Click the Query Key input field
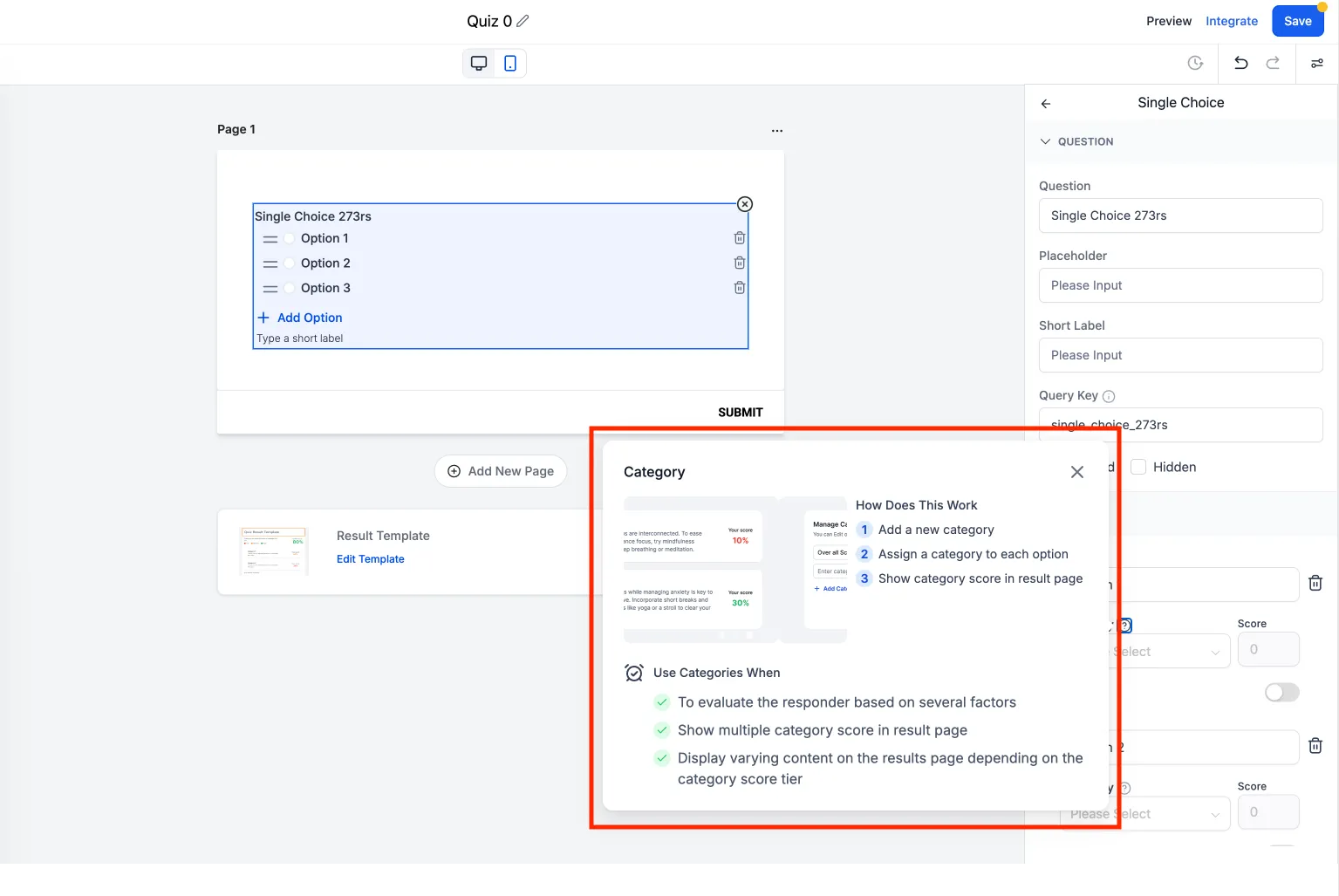The width and height of the screenshot is (1339, 896). (x=1180, y=425)
